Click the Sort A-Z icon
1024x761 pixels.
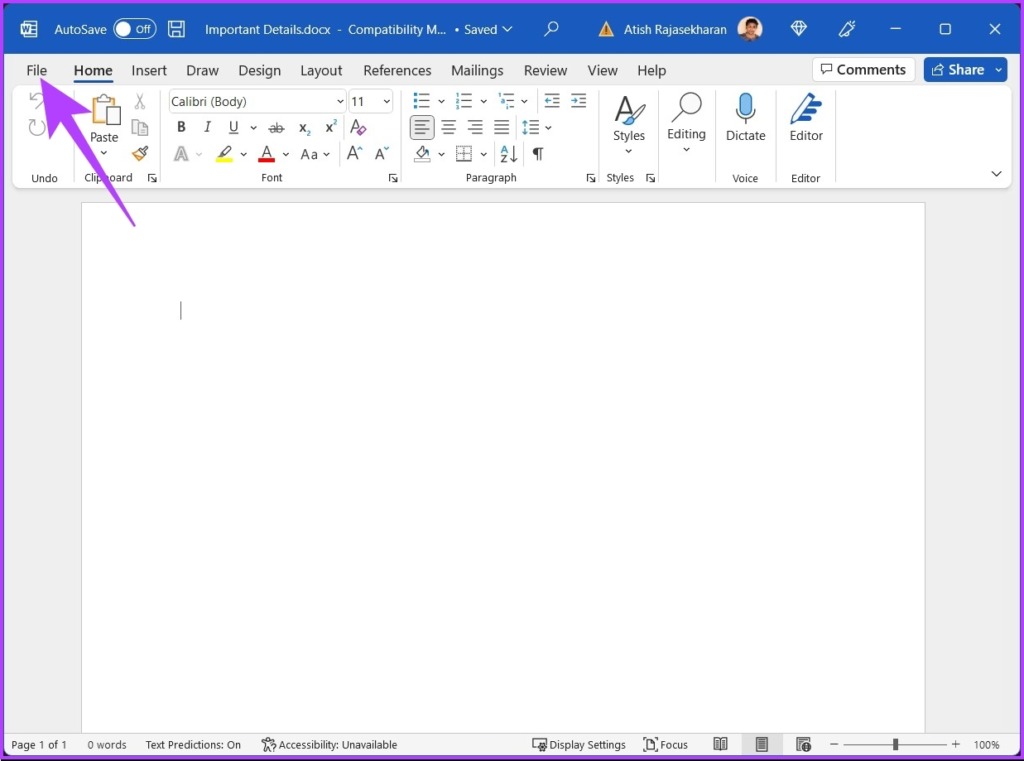(x=509, y=154)
